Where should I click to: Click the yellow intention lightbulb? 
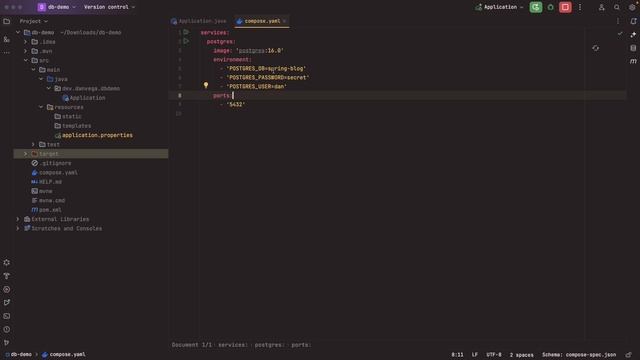click(206, 85)
